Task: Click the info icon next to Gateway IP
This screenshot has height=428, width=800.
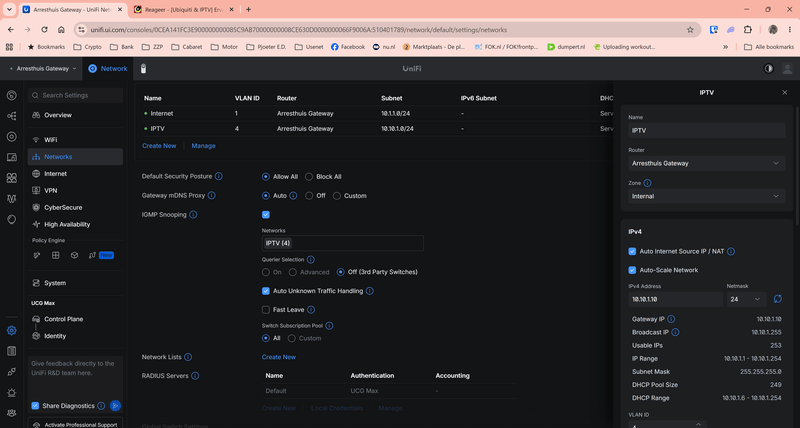Action: tap(671, 319)
